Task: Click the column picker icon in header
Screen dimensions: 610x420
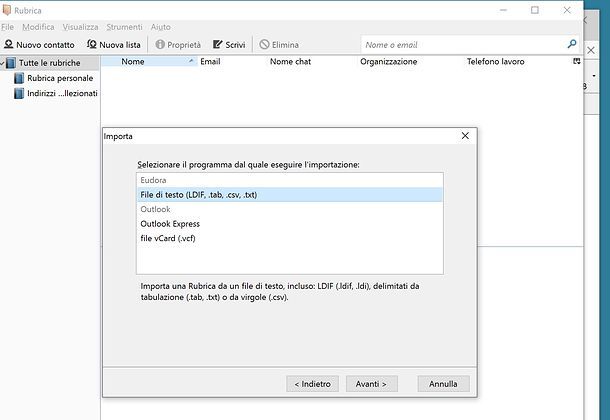Action: point(577,61)
